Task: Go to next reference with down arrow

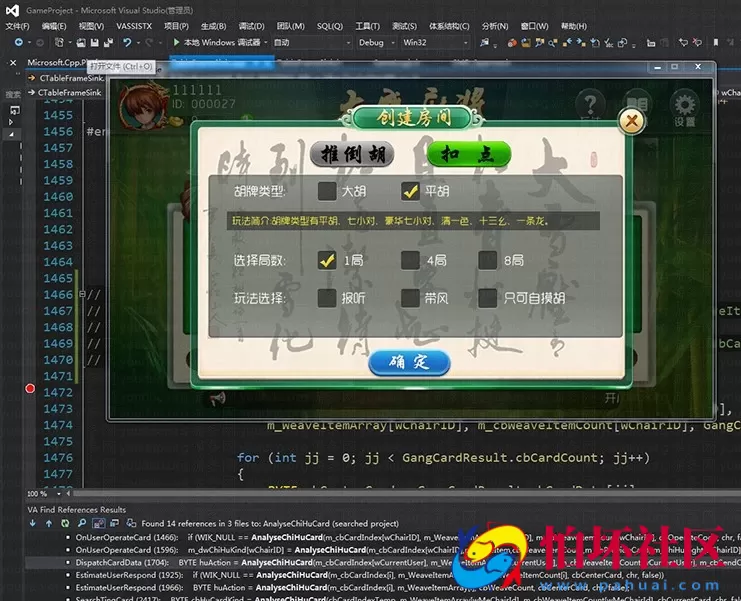Action: 32,523
